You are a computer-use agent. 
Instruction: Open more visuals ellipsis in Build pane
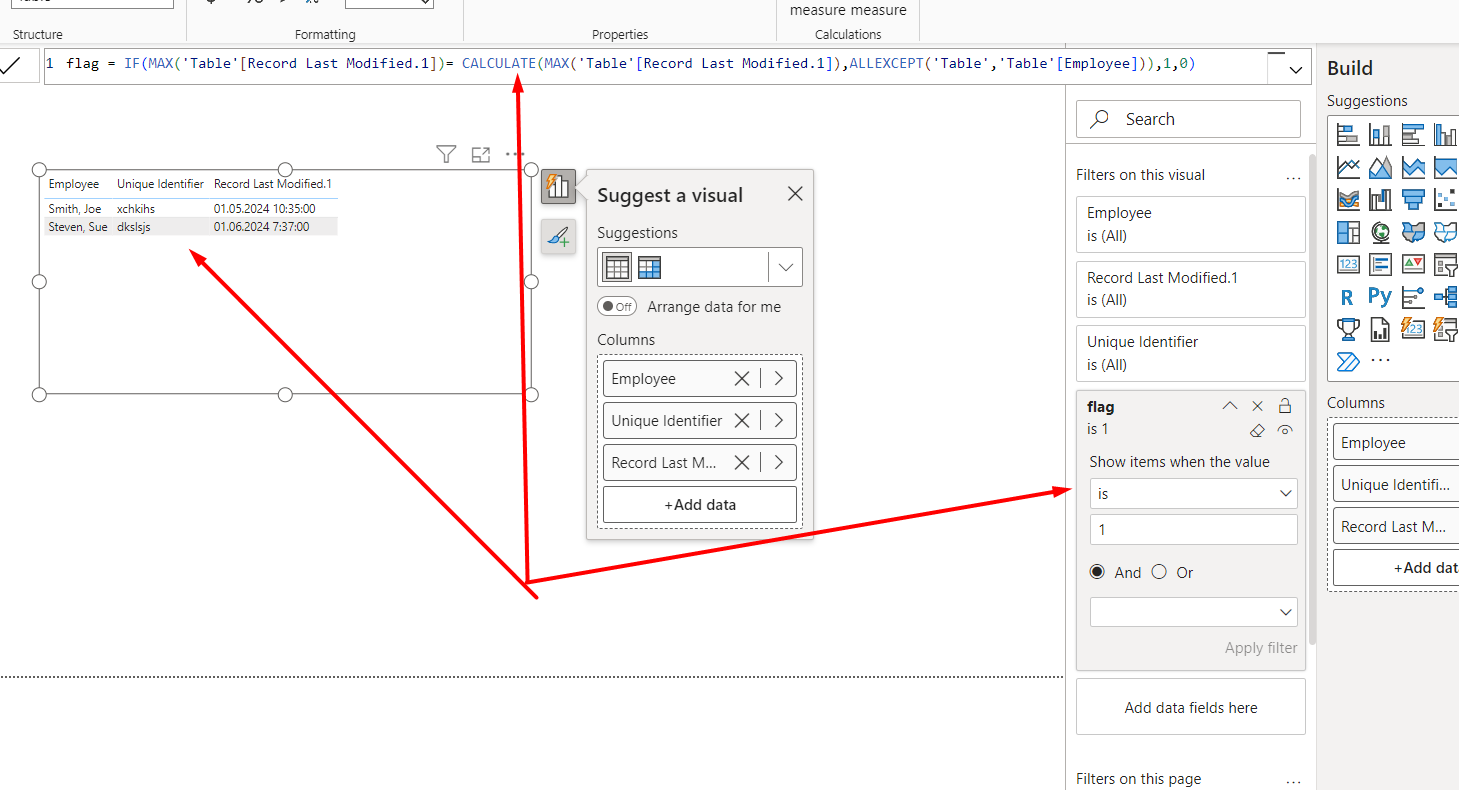pos(1380,361)
